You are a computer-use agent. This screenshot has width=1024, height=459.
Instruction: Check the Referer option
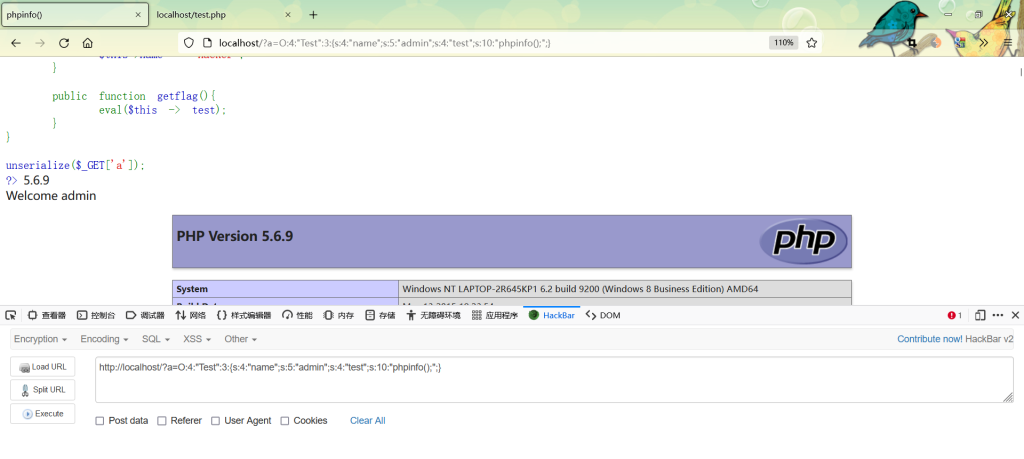click(162, 421)
